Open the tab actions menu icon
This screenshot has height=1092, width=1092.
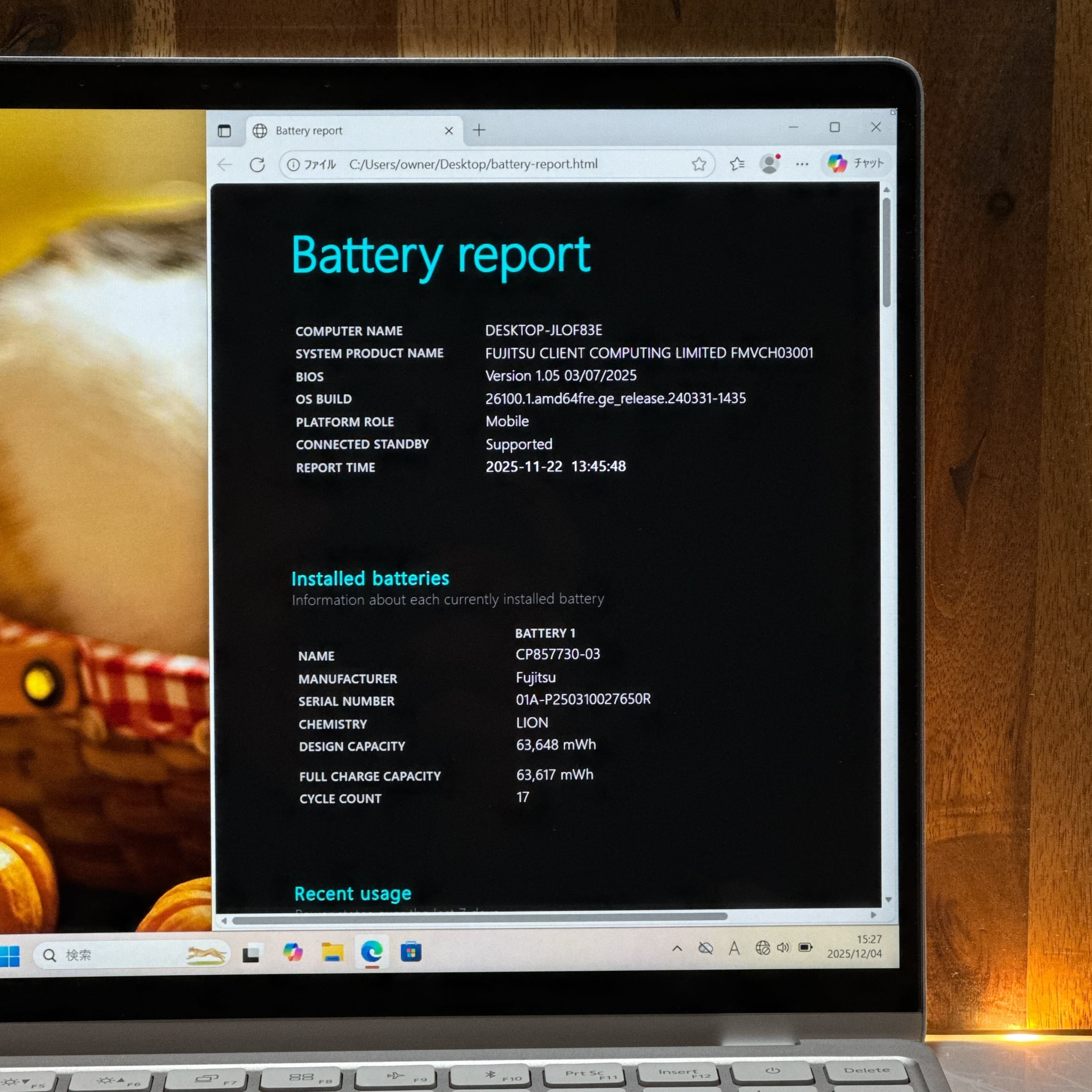coord(224,131)
